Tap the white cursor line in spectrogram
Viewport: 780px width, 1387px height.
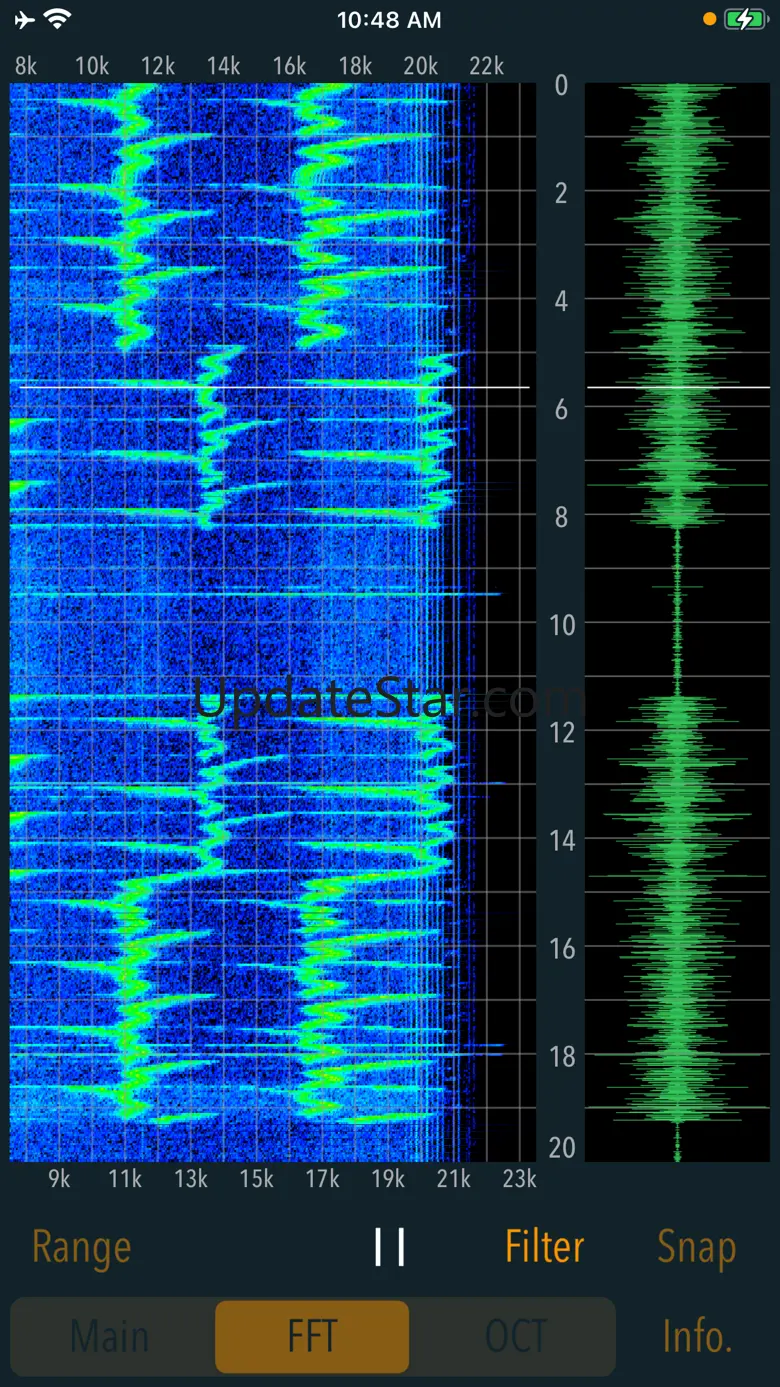[274, 387]
